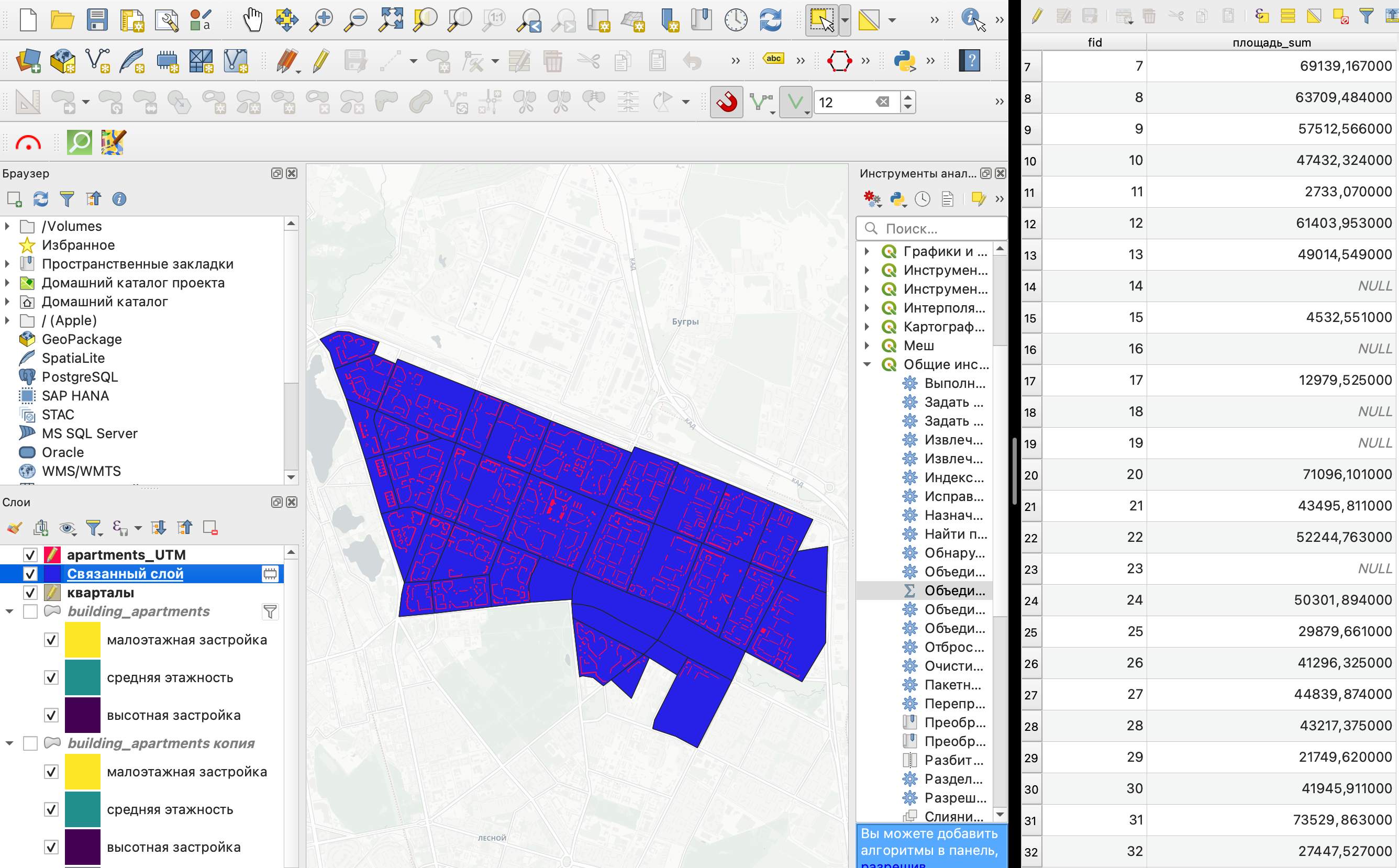Viewport: 1399px width, 868px height.
Task: Collapse the Общие инс... toolbox group
Action: 868,364
